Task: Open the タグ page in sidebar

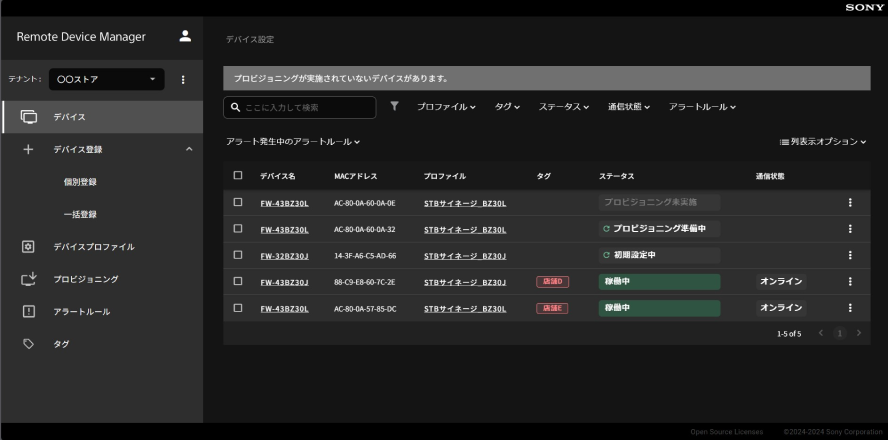Action: (59, 345)
